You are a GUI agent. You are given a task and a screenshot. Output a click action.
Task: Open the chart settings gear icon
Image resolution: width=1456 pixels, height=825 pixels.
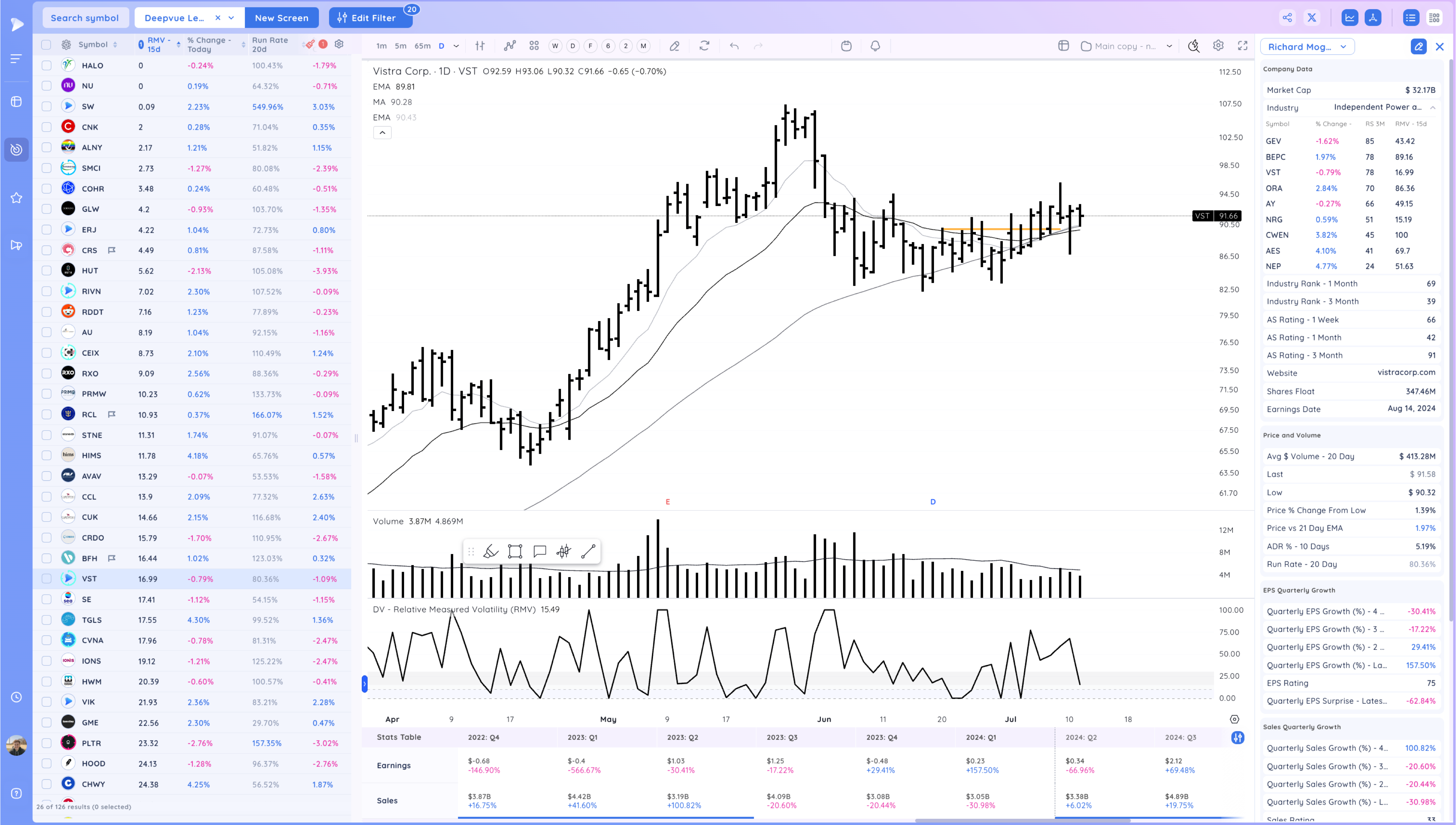tap(1218, 46)
